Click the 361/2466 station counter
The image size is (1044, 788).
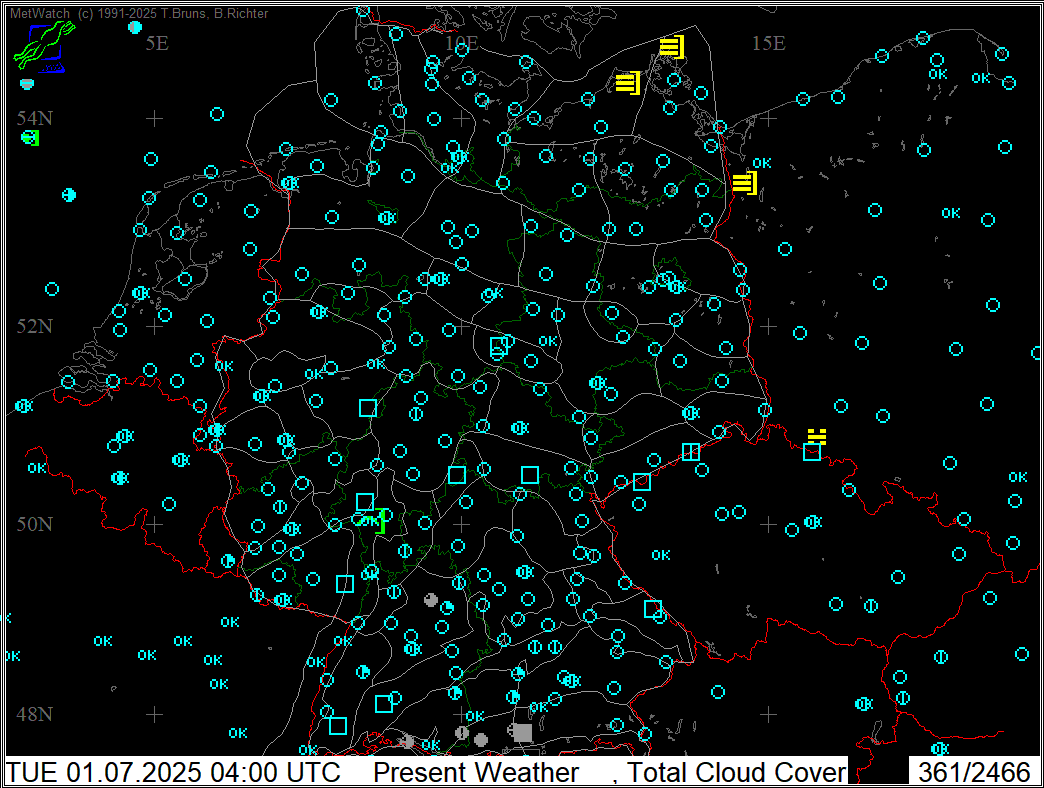coord(974,773)
